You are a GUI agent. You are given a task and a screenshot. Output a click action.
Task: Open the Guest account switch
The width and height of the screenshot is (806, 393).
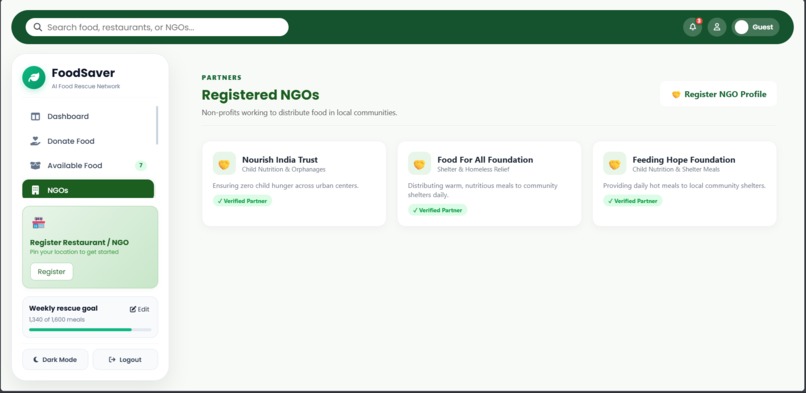(756, 27)
